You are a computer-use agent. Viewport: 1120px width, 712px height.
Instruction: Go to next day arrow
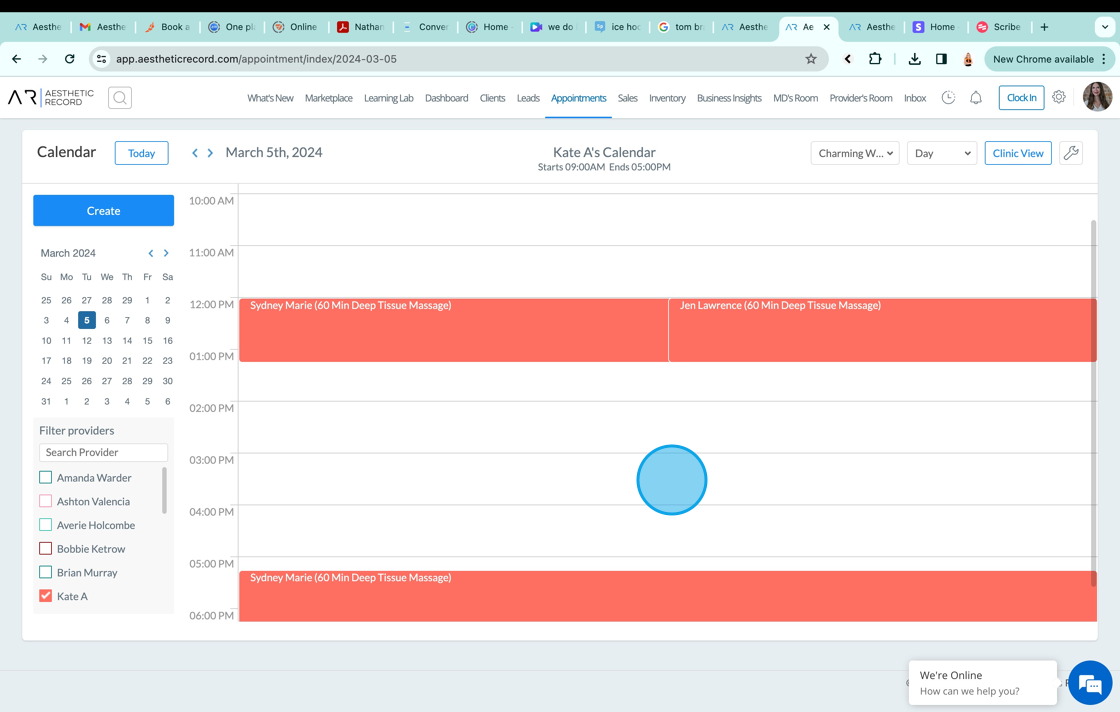point(210,153)
